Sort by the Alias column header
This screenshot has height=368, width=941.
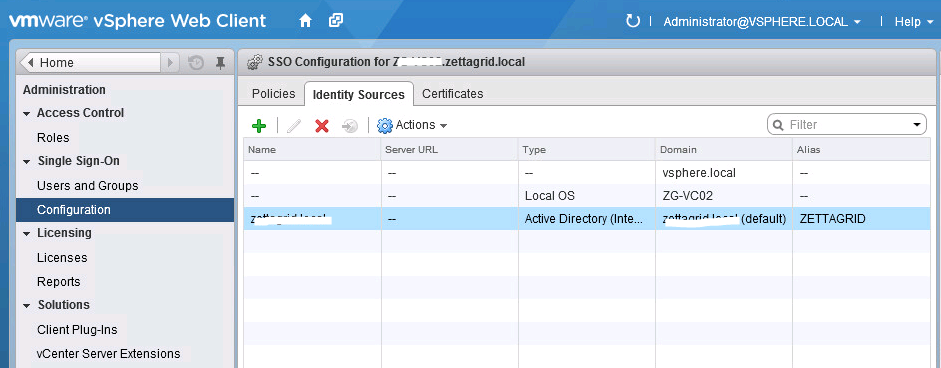pos(861,149)
